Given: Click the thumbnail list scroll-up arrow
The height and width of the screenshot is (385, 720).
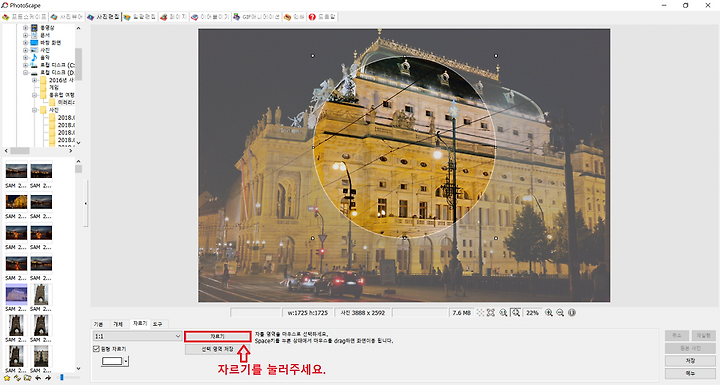Looking at the screenshot, I should point(78,161).
